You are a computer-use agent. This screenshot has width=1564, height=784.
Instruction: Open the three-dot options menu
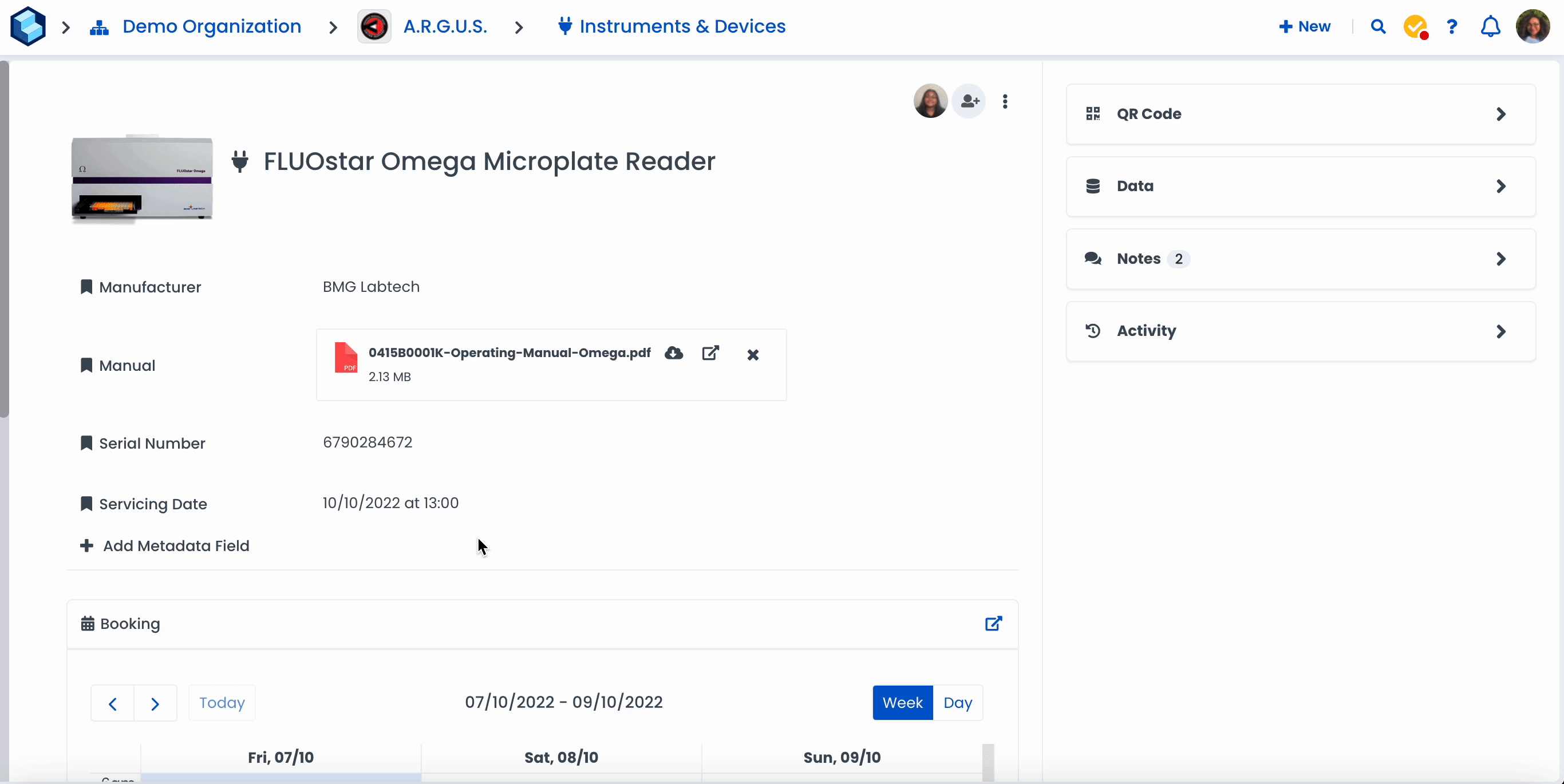1005,101
